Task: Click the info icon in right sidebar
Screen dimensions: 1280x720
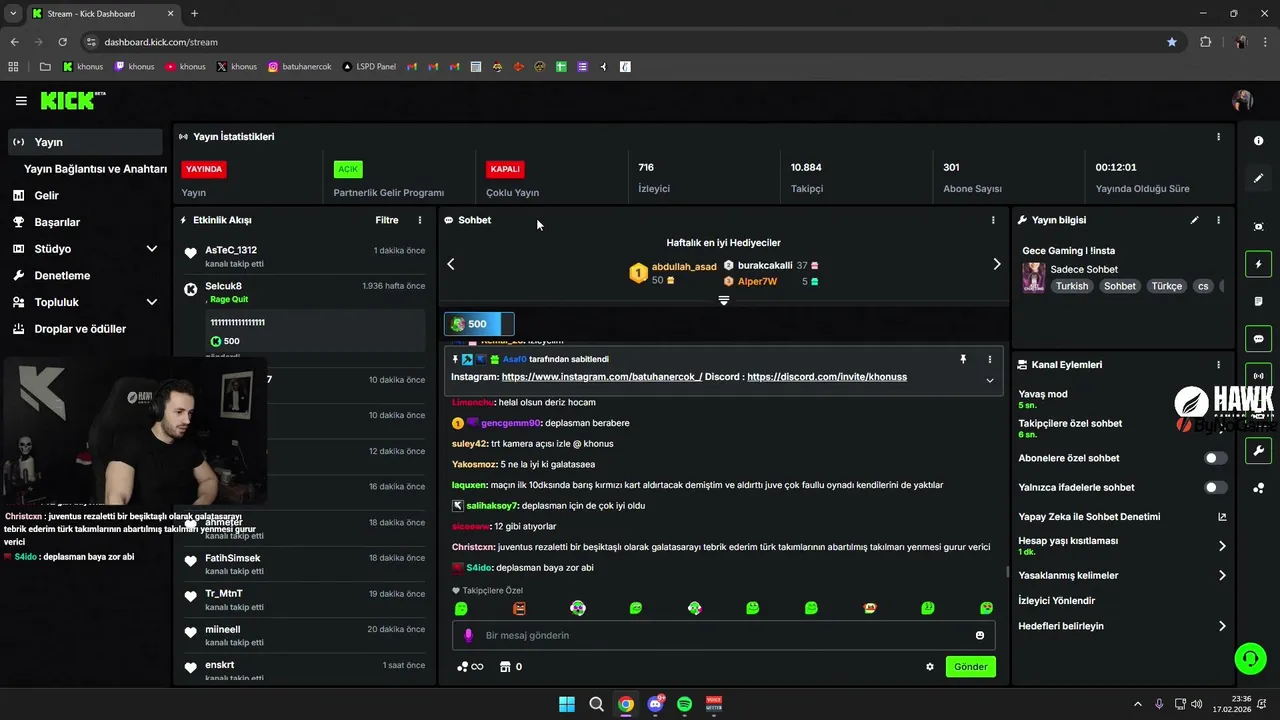Action: [1258, 141]
